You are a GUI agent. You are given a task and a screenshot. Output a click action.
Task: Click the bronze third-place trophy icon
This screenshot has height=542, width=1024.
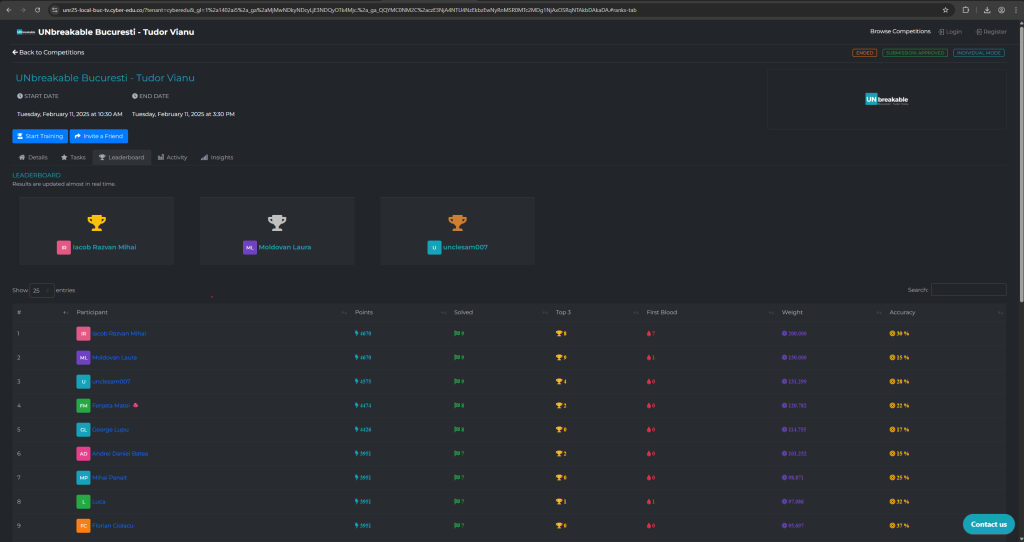pyautogui.click(x=457, y=221)
